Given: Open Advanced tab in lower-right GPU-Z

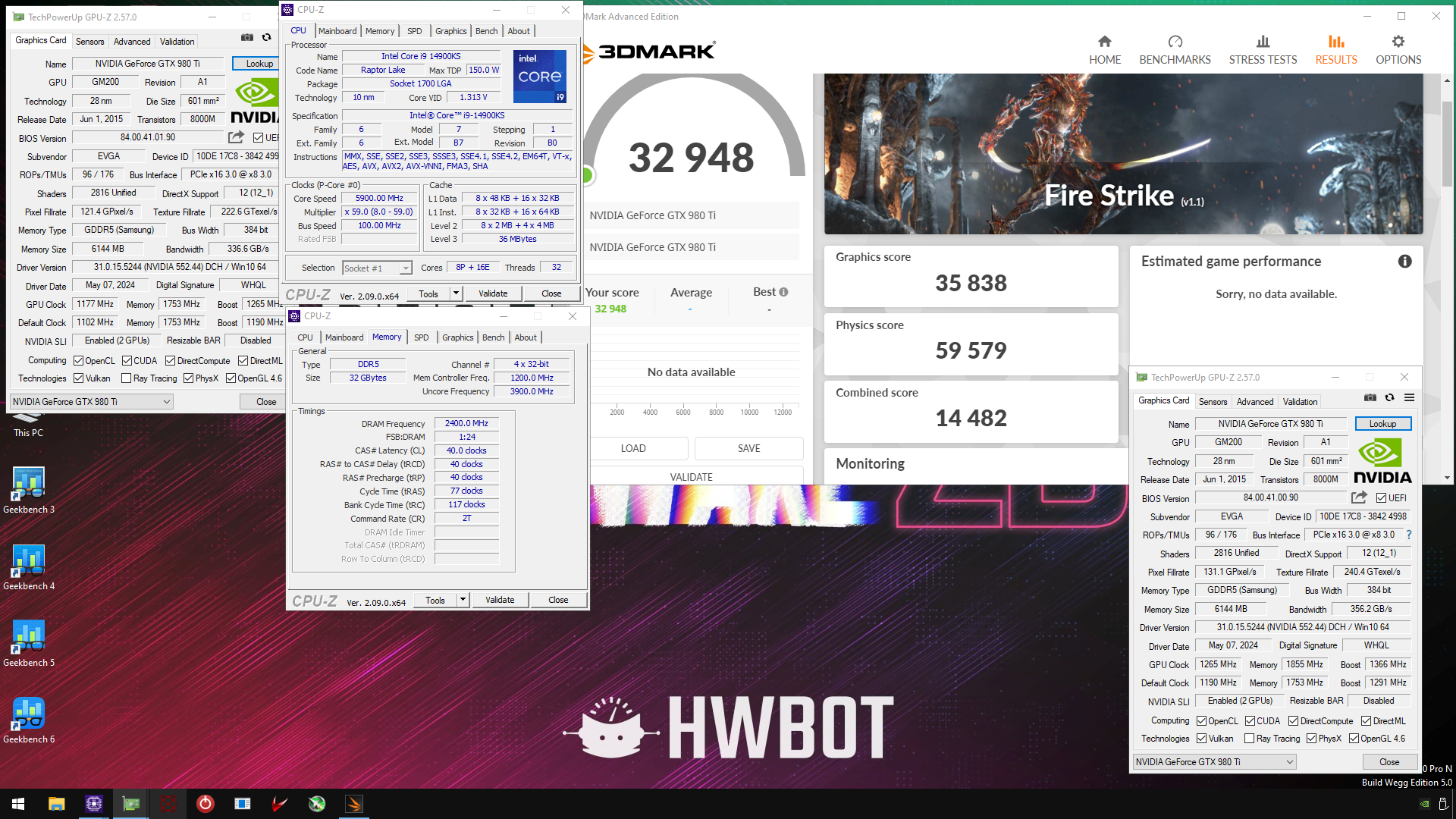Looking at the screenshot, I should pyautogui.click(x=1255, y=402).
